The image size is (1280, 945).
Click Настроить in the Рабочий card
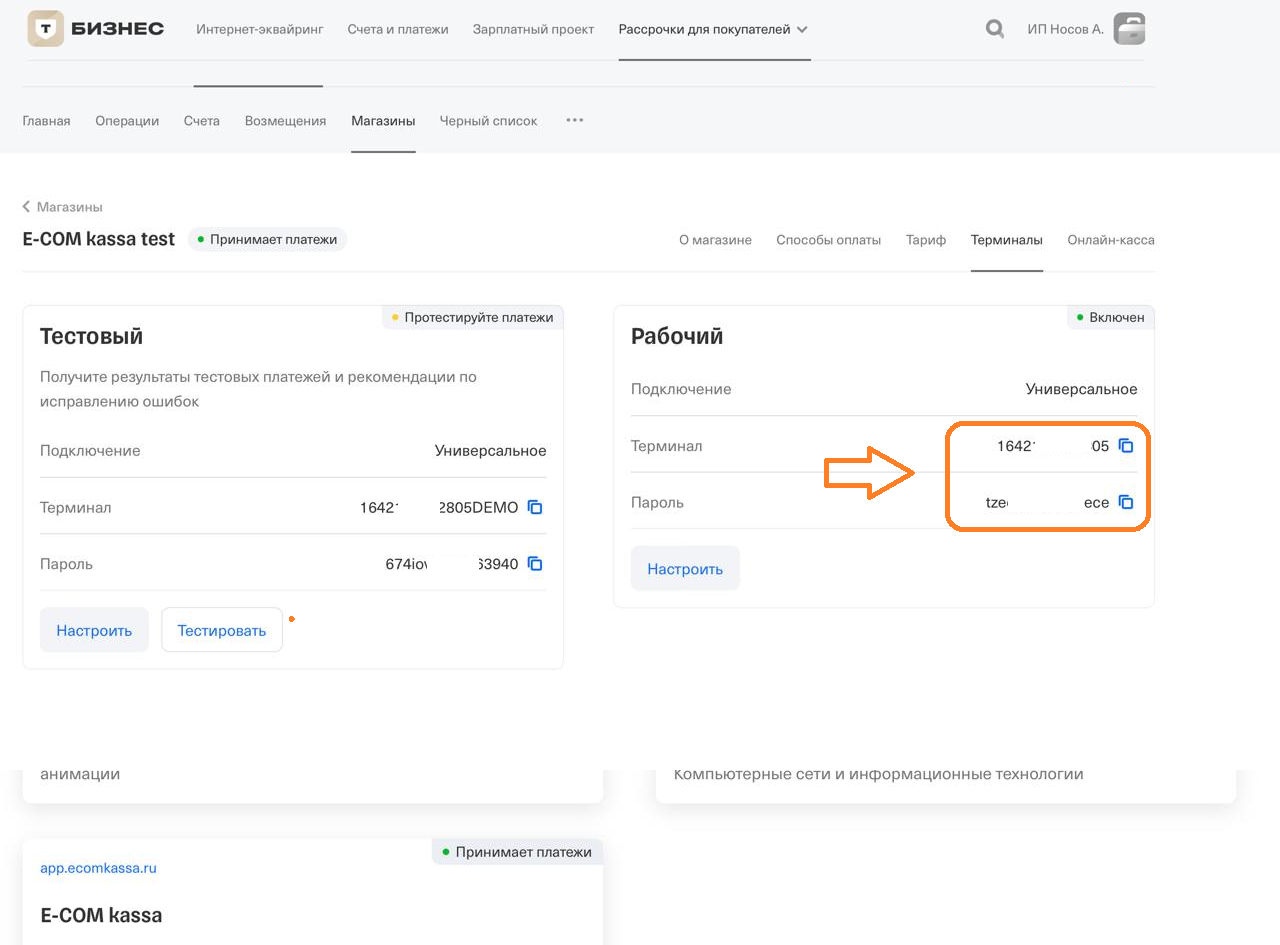685,569
